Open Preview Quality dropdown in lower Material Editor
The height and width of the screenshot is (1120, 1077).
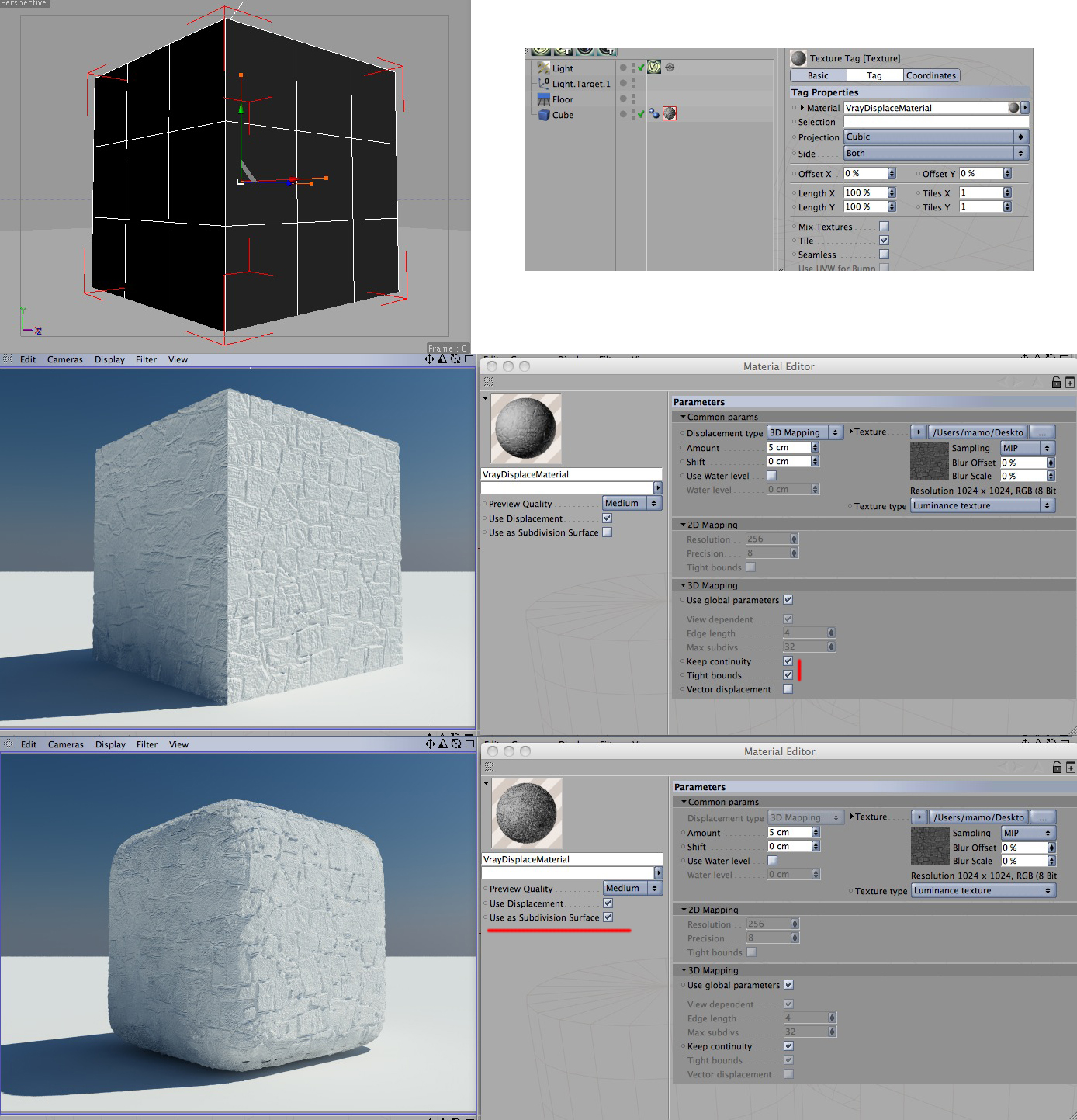pyautogui.click(x=633, y=888)
